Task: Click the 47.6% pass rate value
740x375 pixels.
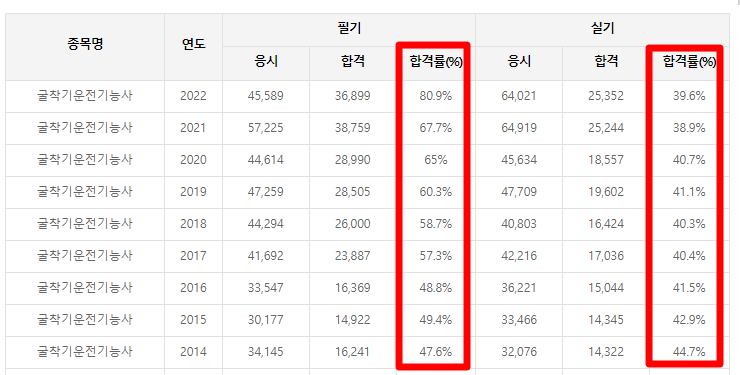Action: (x=436, y=352)
